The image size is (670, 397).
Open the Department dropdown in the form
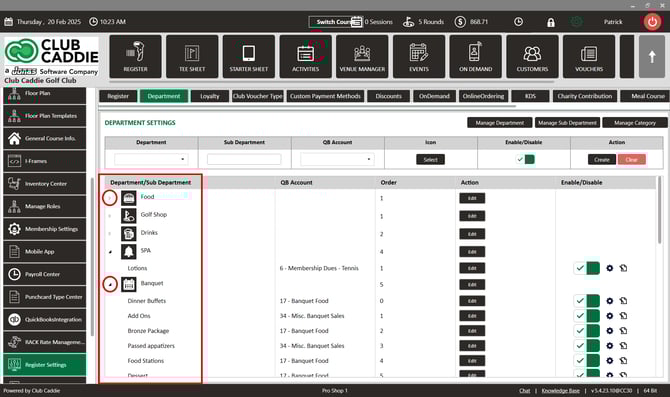click(x=151, y=159)
